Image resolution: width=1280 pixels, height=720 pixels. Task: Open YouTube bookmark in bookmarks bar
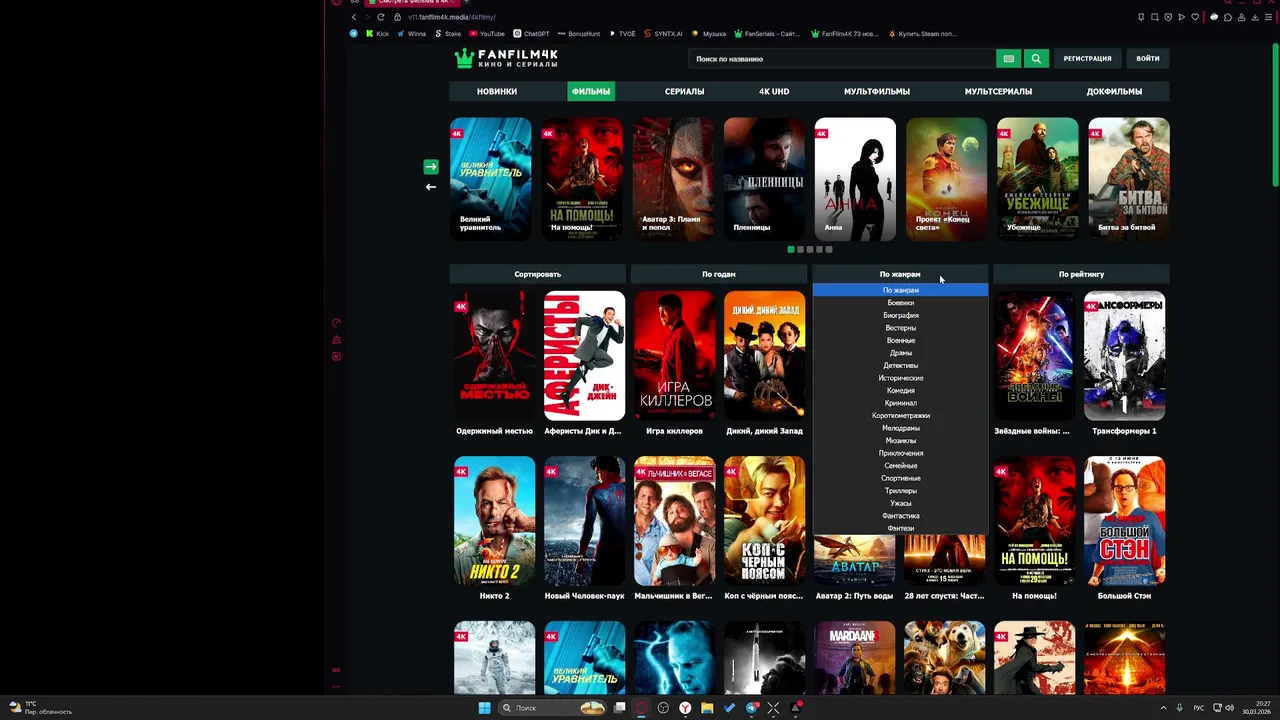[487, 34]
